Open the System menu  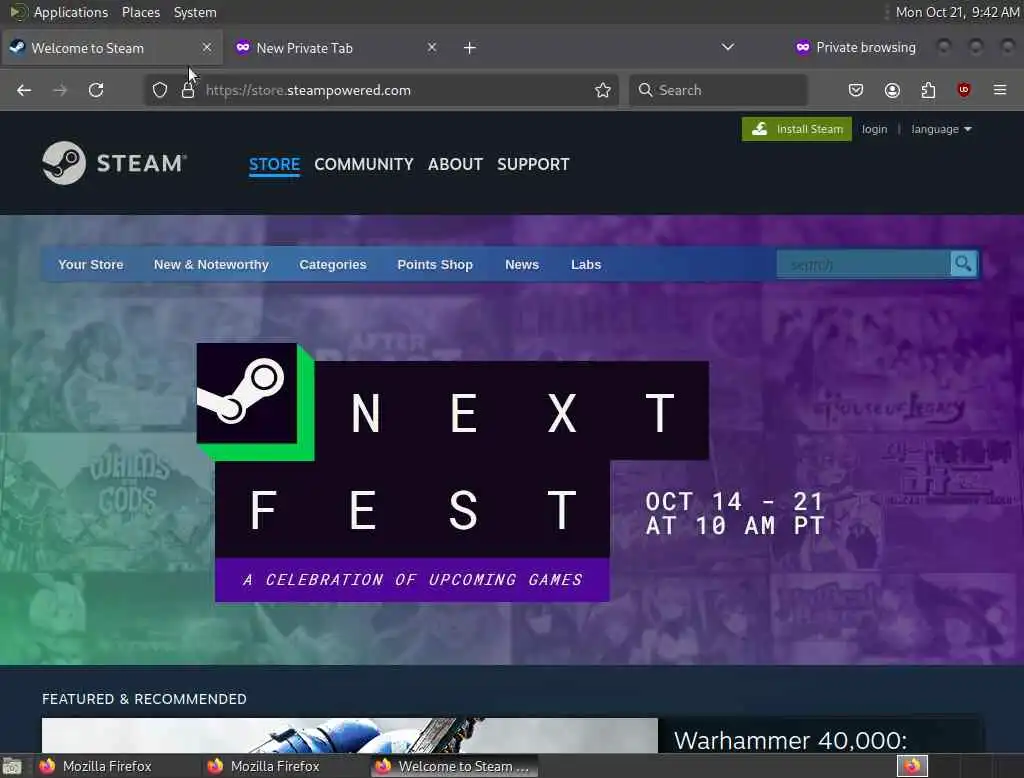tap(195, 12)
